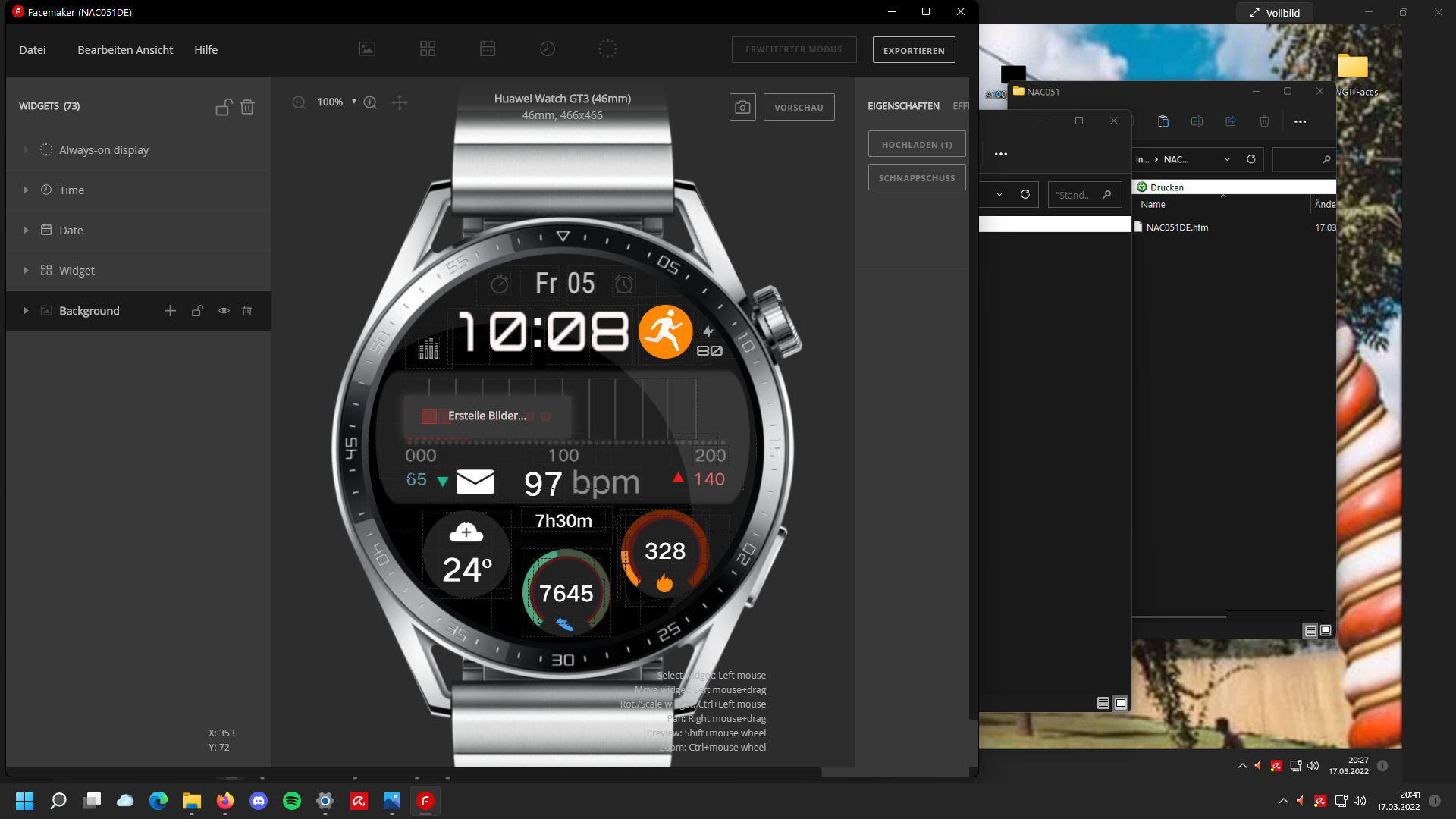The height and width of the screenshot is (819, 1456).
Task: Toggle lock on the Background layer
Action: (x=197, y=311)
